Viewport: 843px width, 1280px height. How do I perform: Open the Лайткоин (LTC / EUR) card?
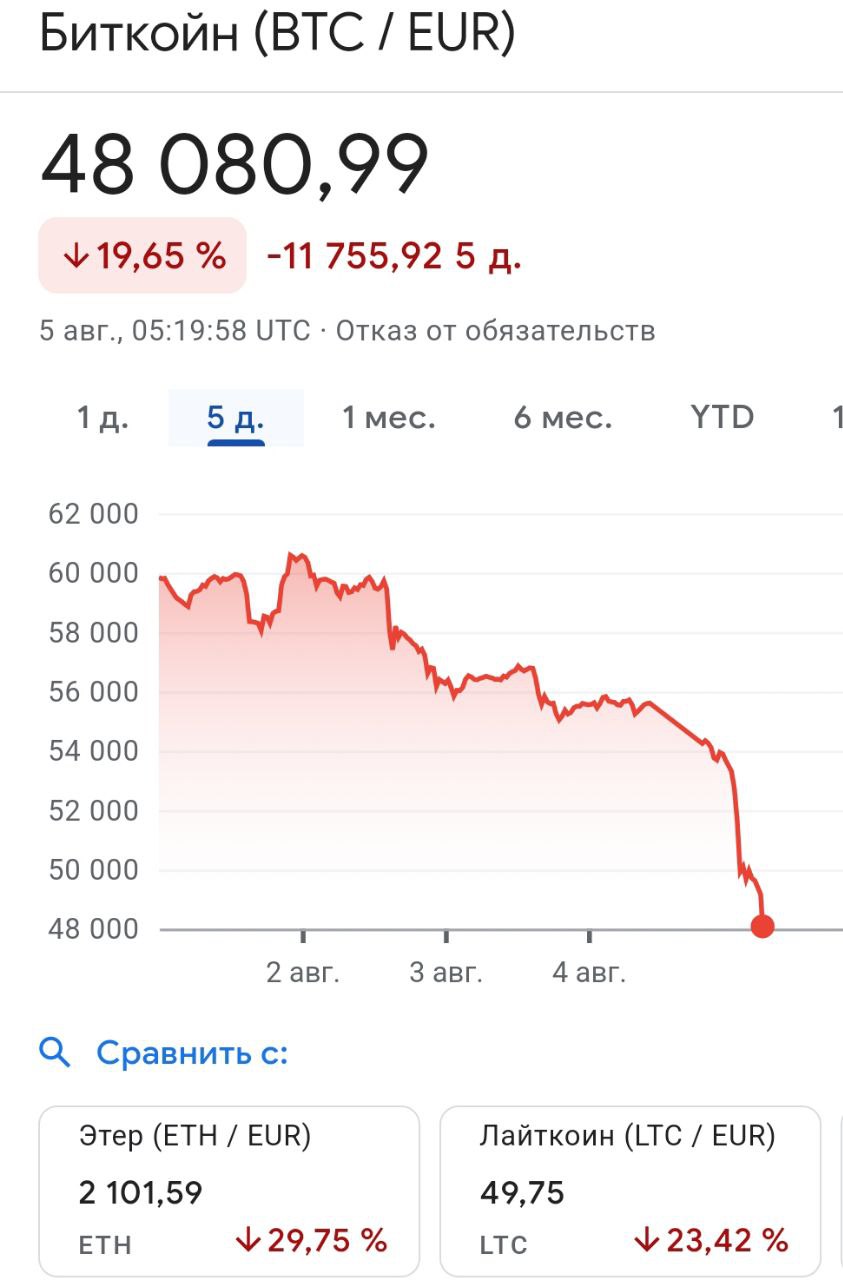[x=630, y=1190]
